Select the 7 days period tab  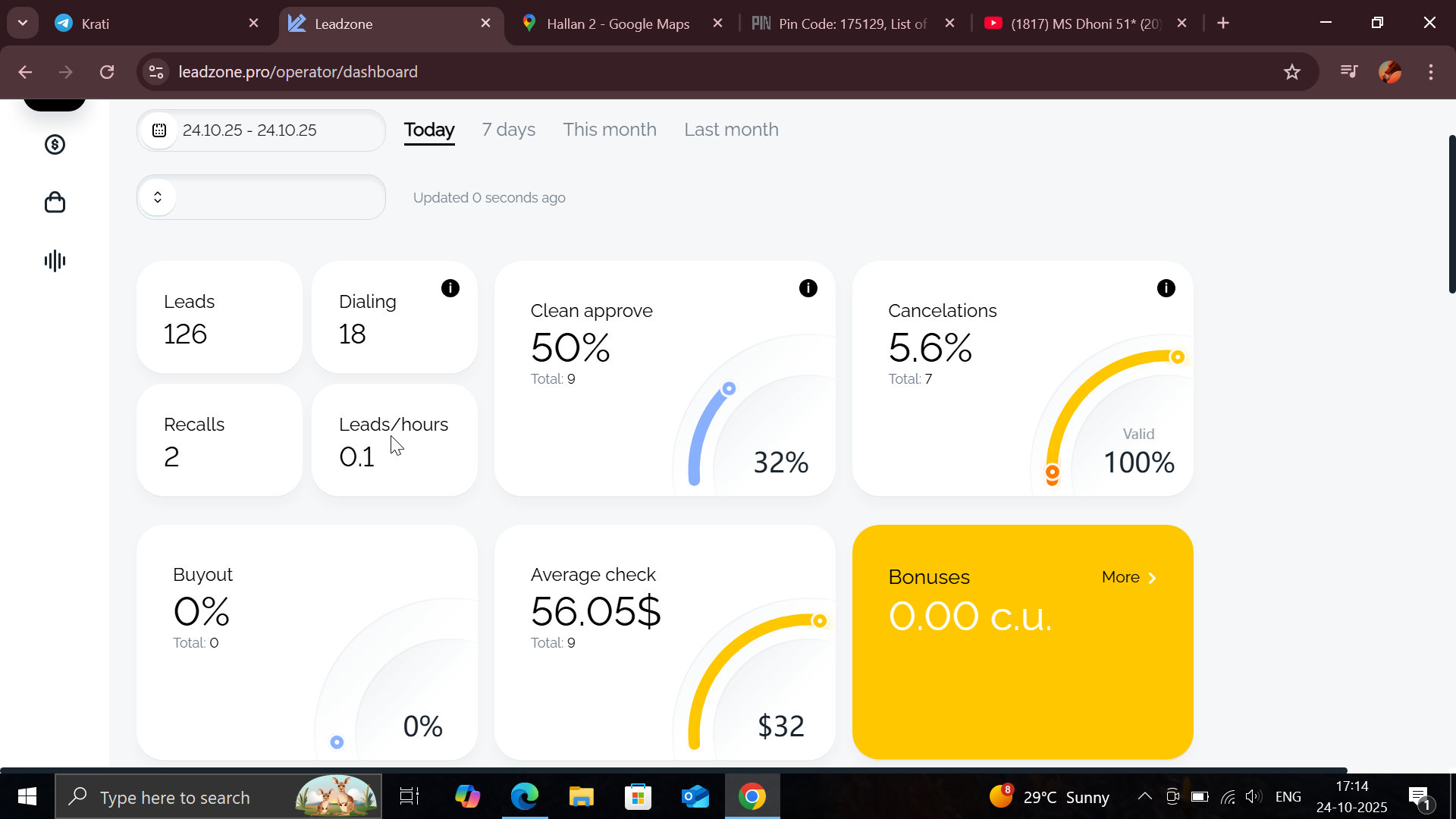(508, 130)
